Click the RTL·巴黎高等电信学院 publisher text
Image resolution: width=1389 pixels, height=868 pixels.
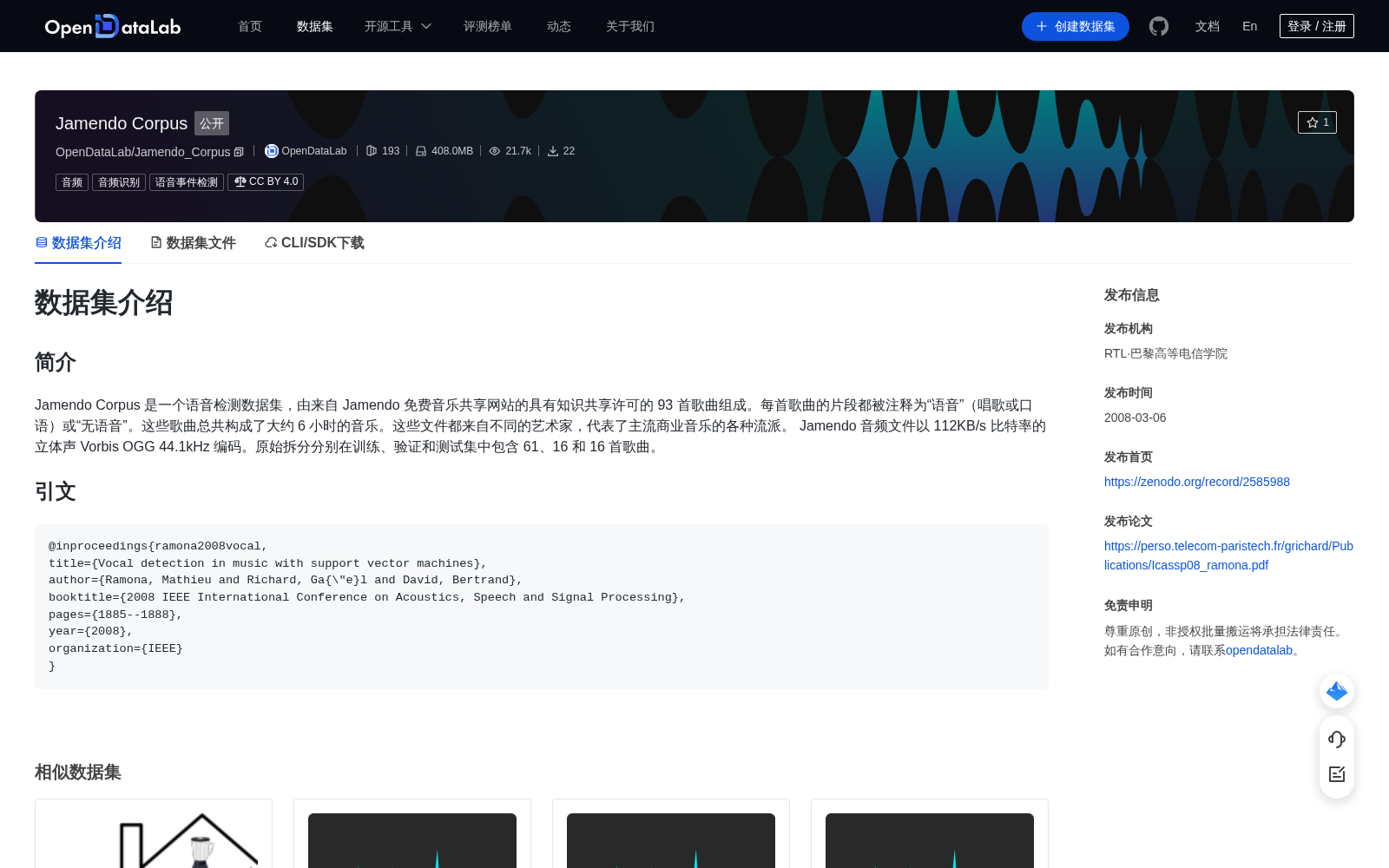(1166, 353)
